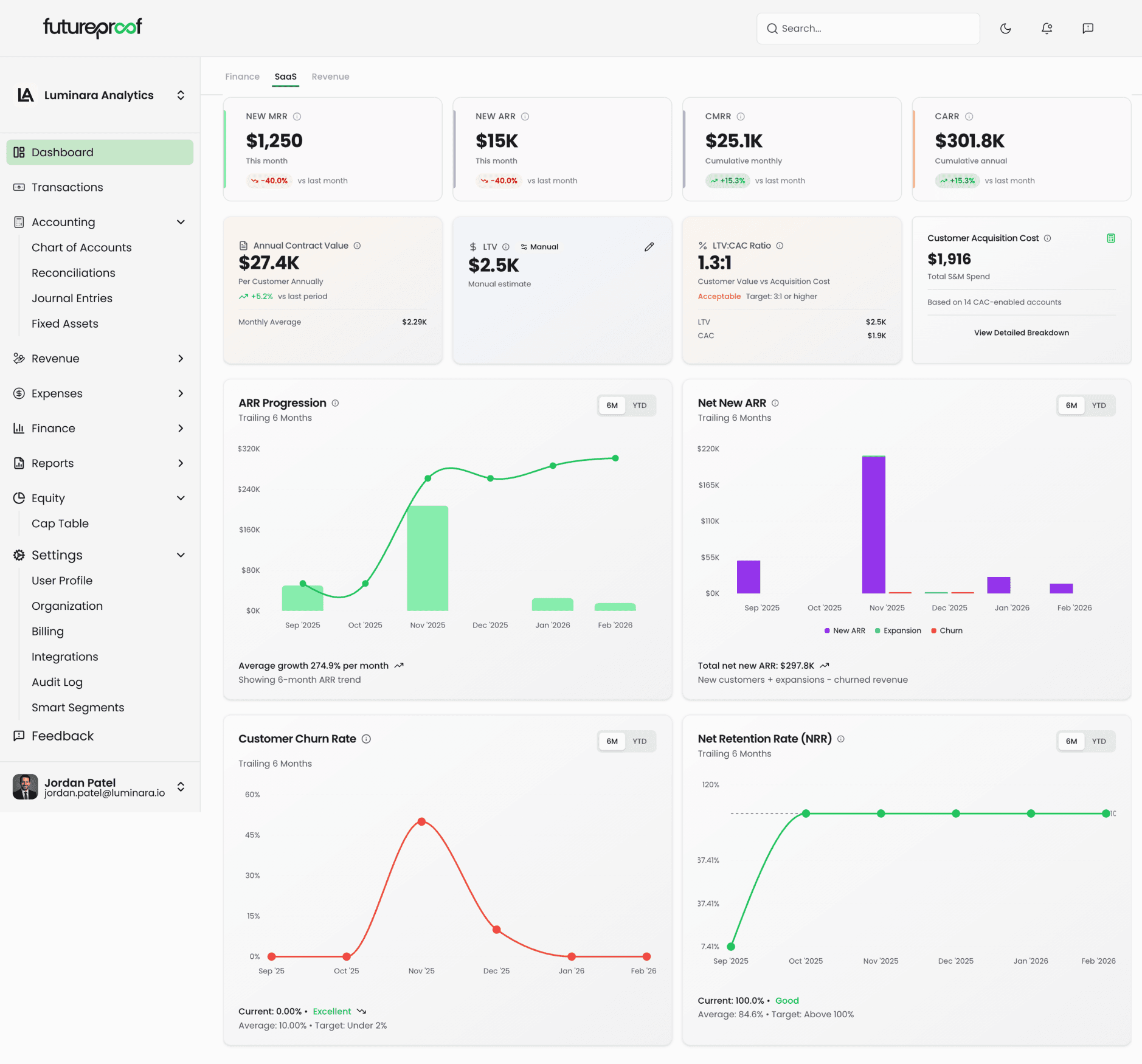Switch Net New ARR chart to YTD
Viewport: 1142px width, 1064px height.
[x=1099, y=405]
